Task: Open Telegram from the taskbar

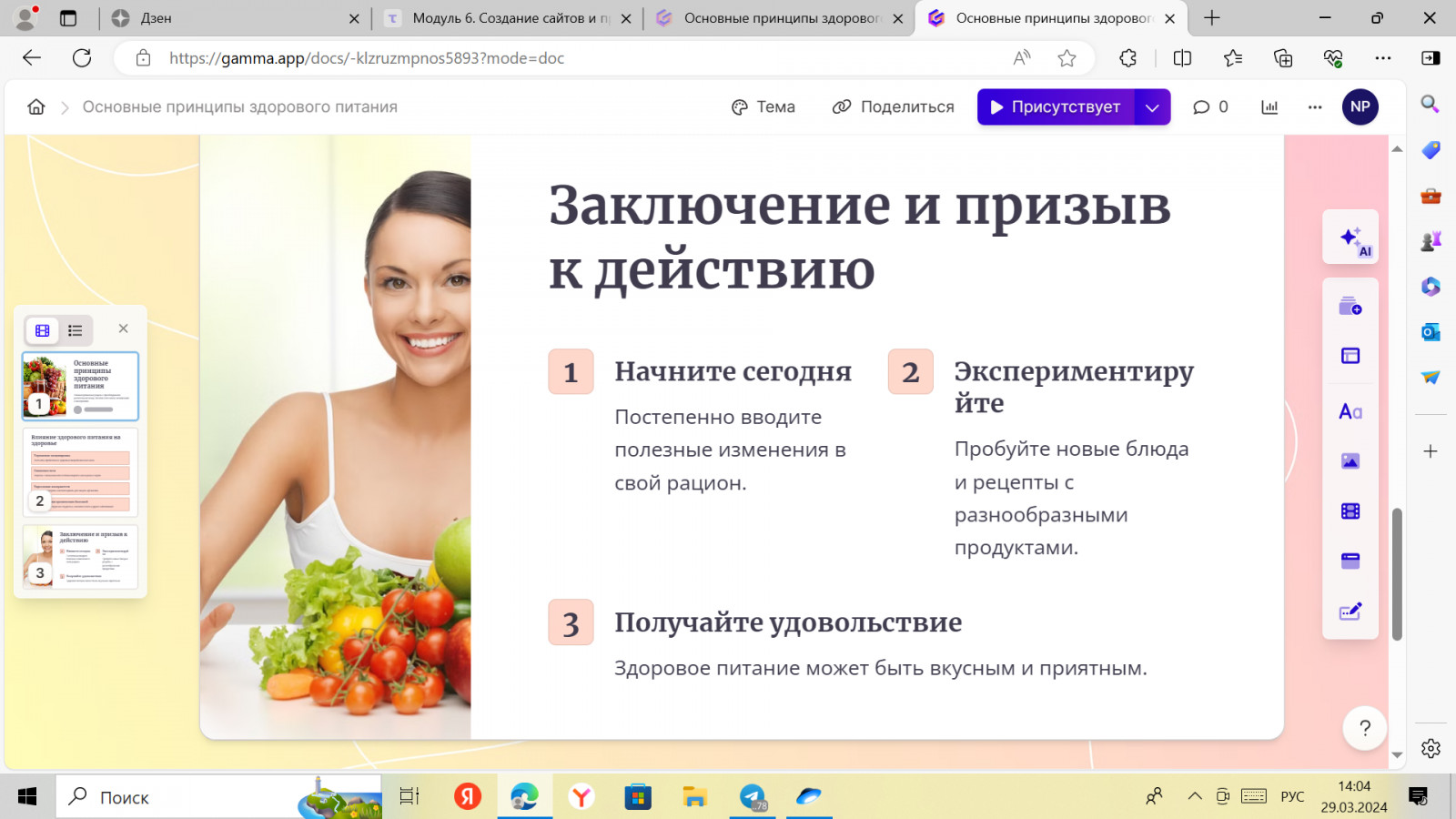Action: (753, 797)
